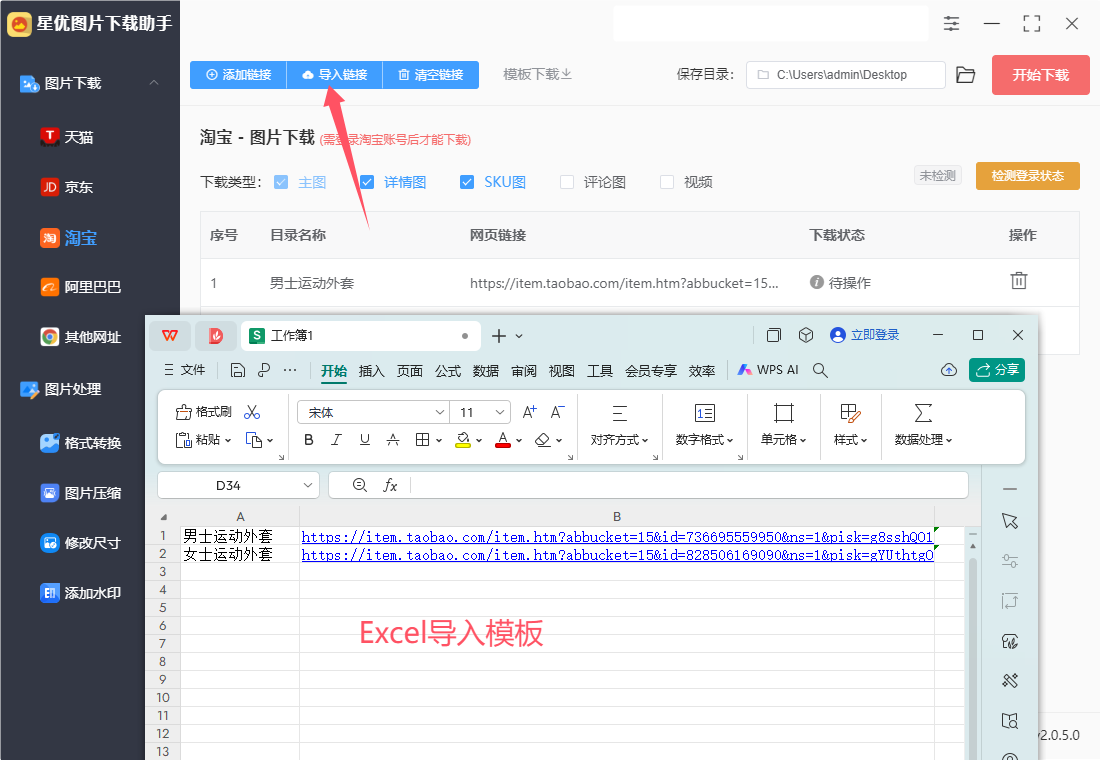The image size is (1100, 760).
Task: Switch to the 公式 ribbon tab
Action: pyautogui.click(x=448, y=371)
